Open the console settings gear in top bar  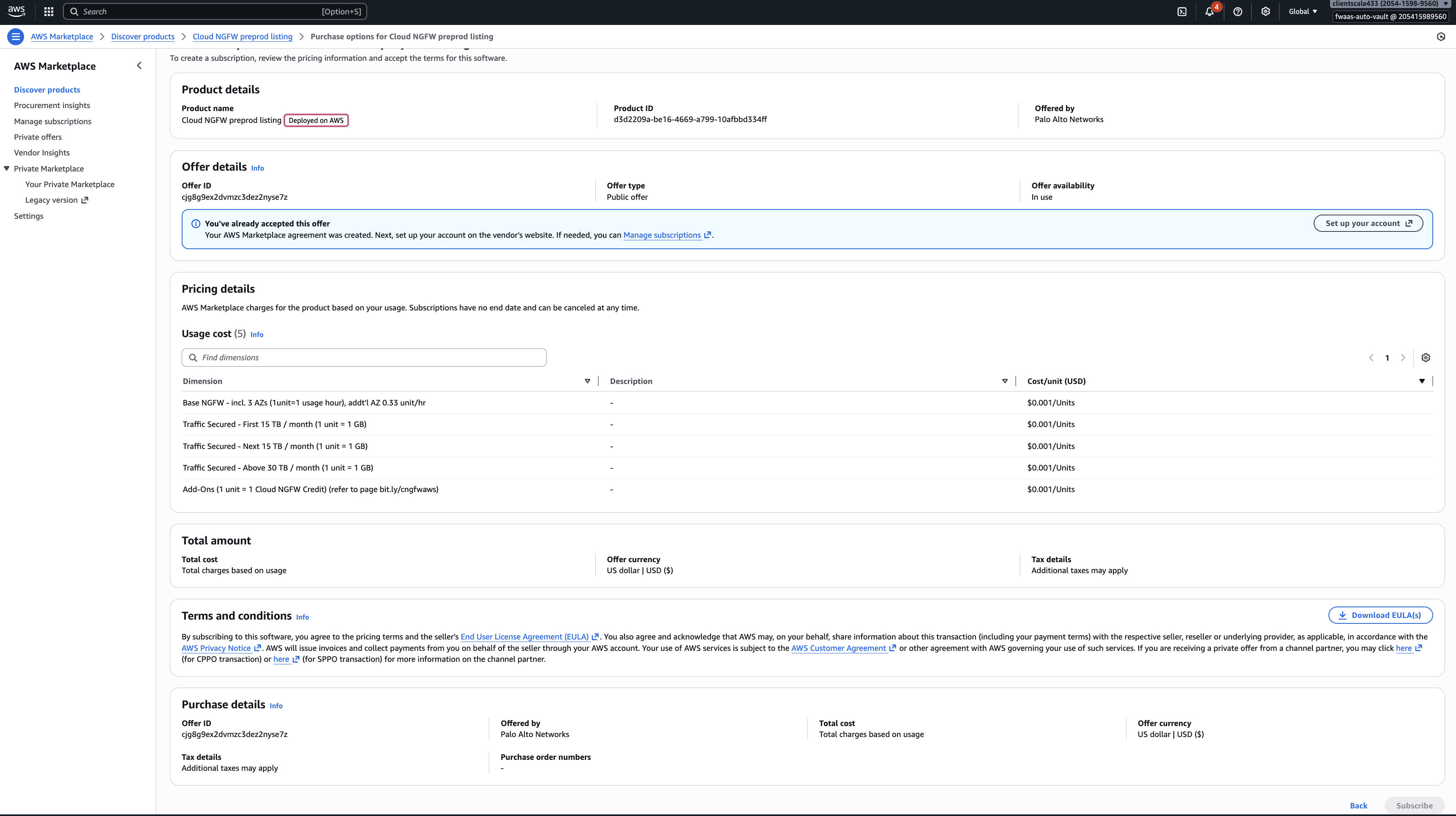(x=1265, y=11)
